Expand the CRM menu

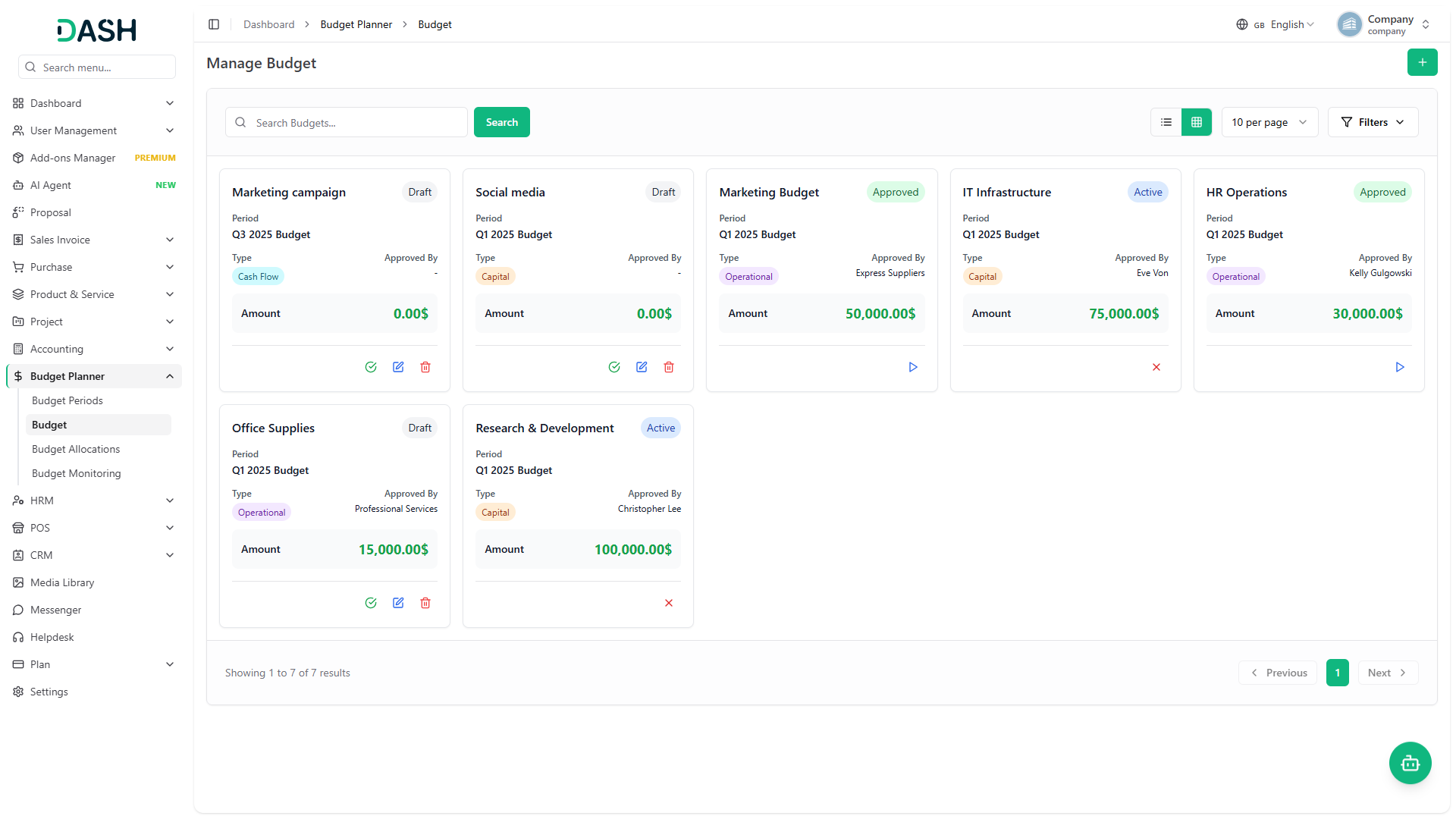94,555
